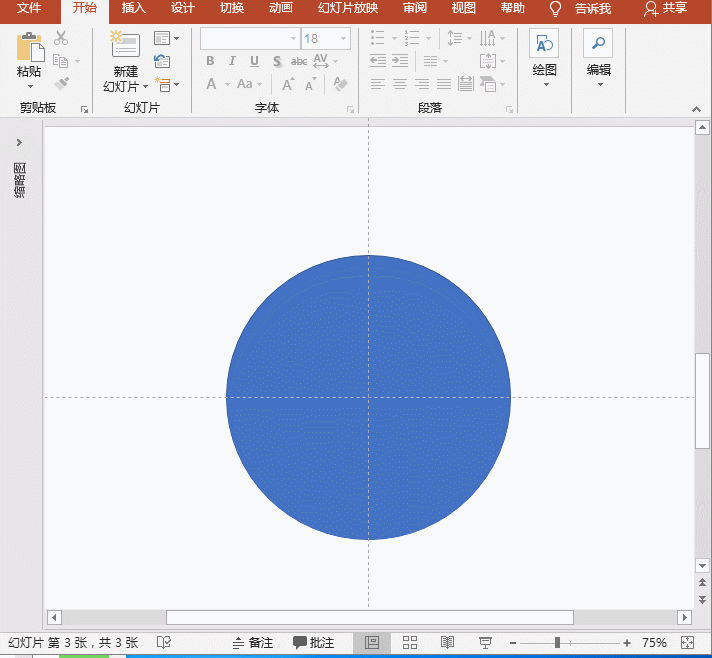Open the File (文件) tab
The height and width of the screenshot is (658, 712).
(29, 8)
